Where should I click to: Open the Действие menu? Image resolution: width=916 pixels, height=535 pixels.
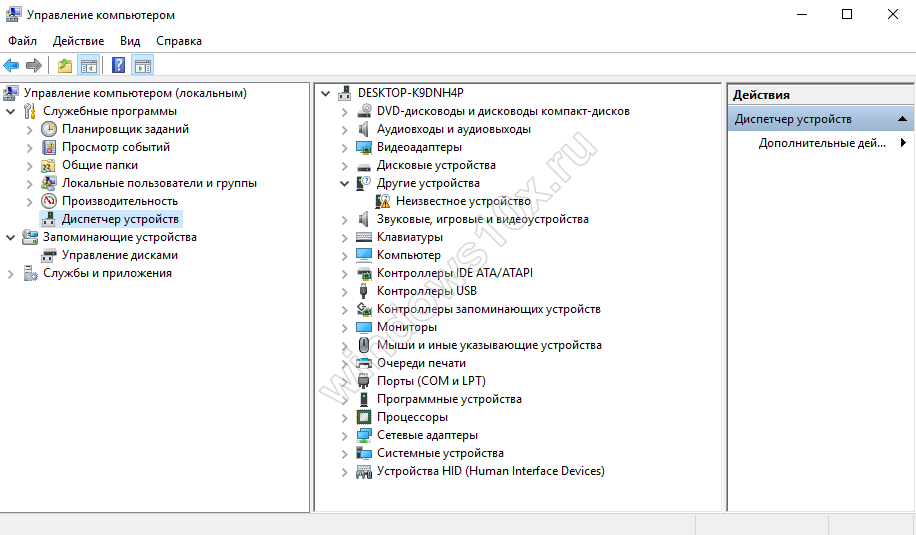pos(78,41)
